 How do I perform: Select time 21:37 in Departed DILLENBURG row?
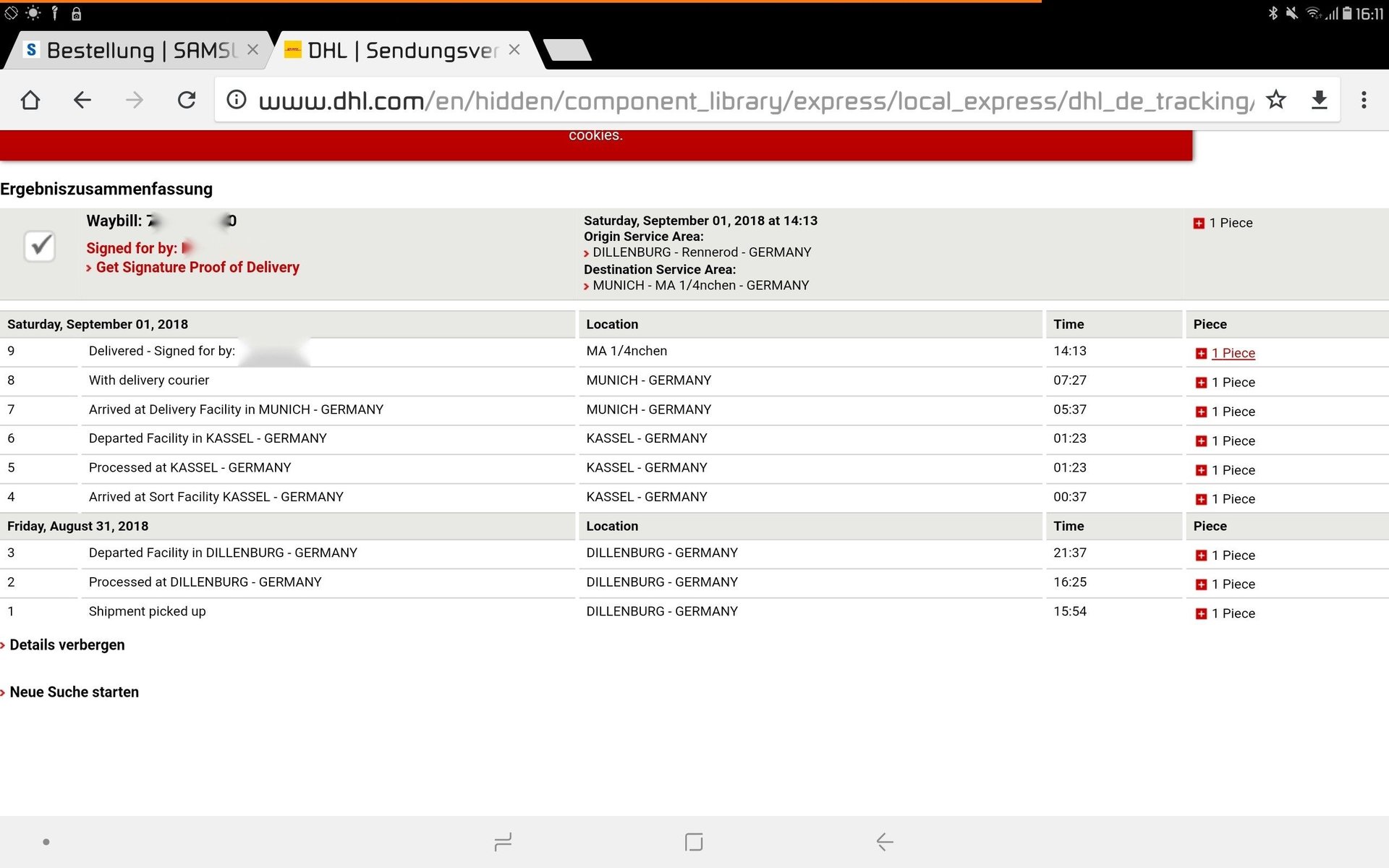coord(1070,553)
